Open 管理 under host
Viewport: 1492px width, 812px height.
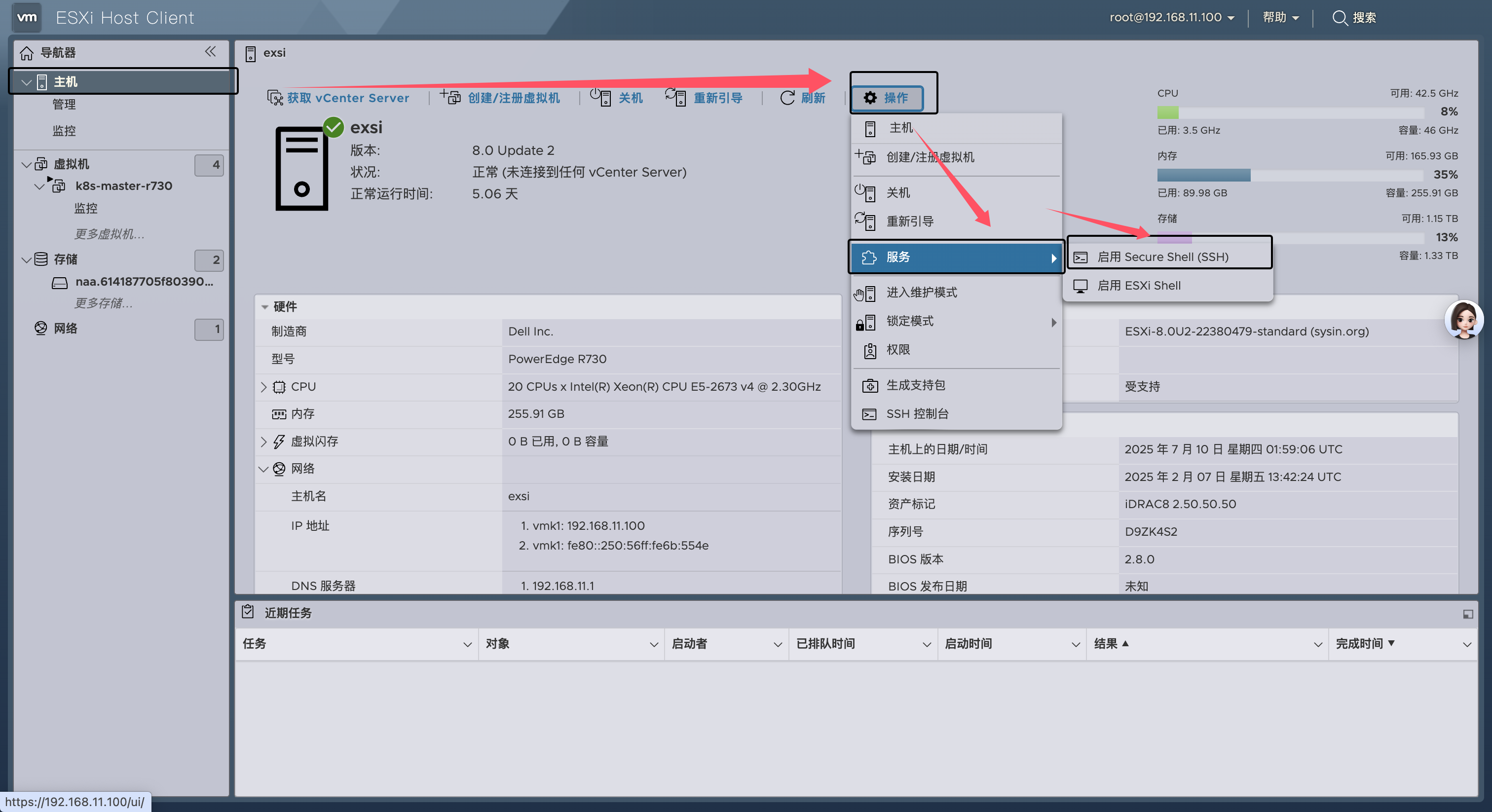tap(64, 105)
